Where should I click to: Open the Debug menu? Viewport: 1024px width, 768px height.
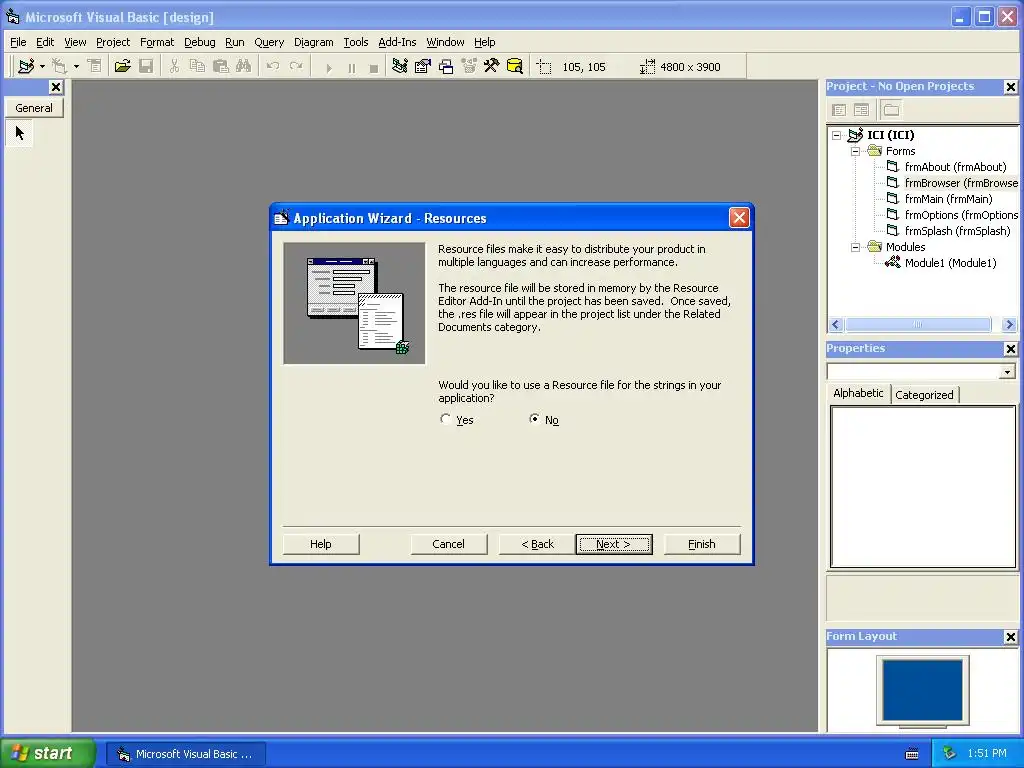(199, 42)
